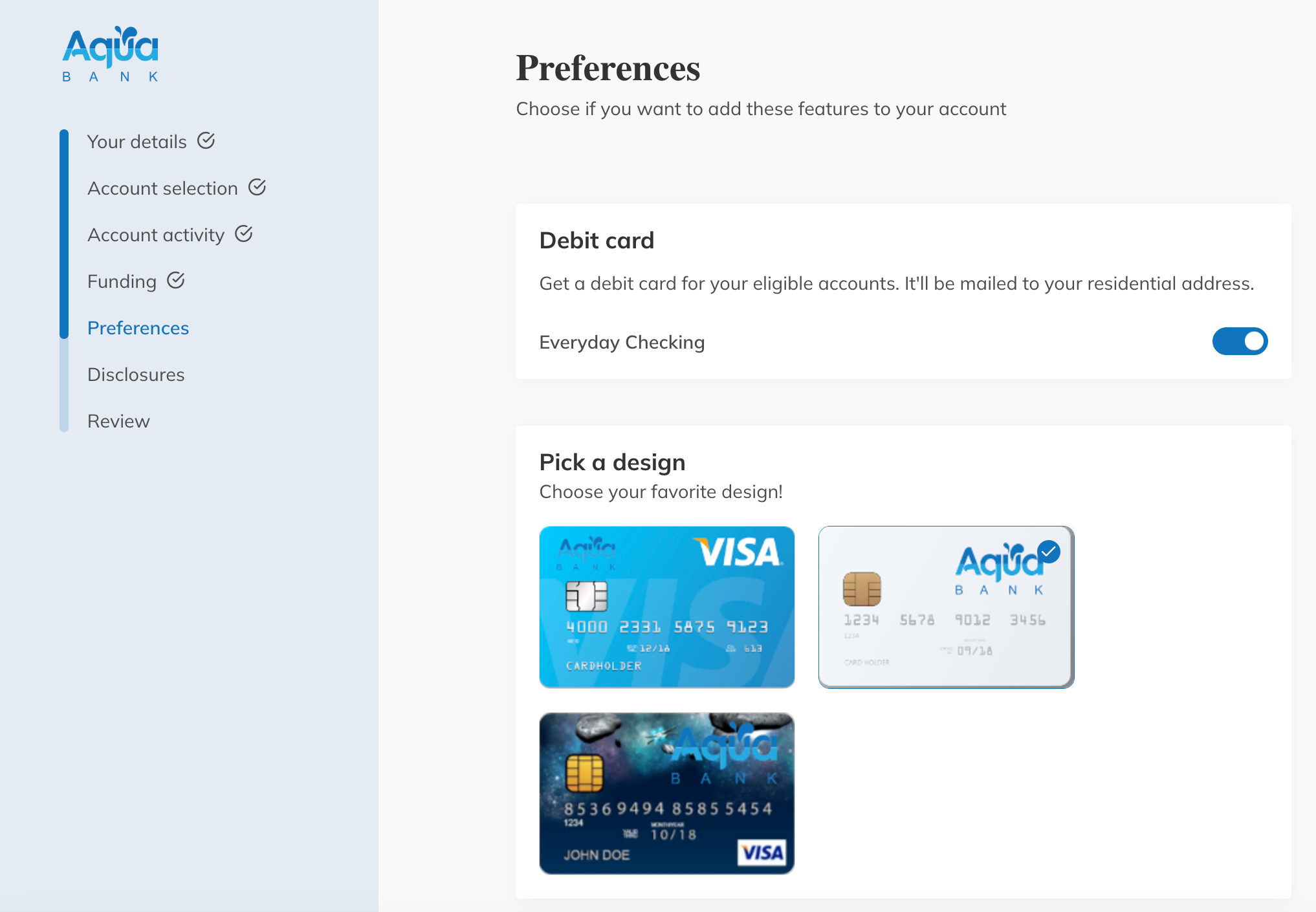The image size is (1316, 912).
Task: Click the VISA logo on the space card
Action: point(762,853)
